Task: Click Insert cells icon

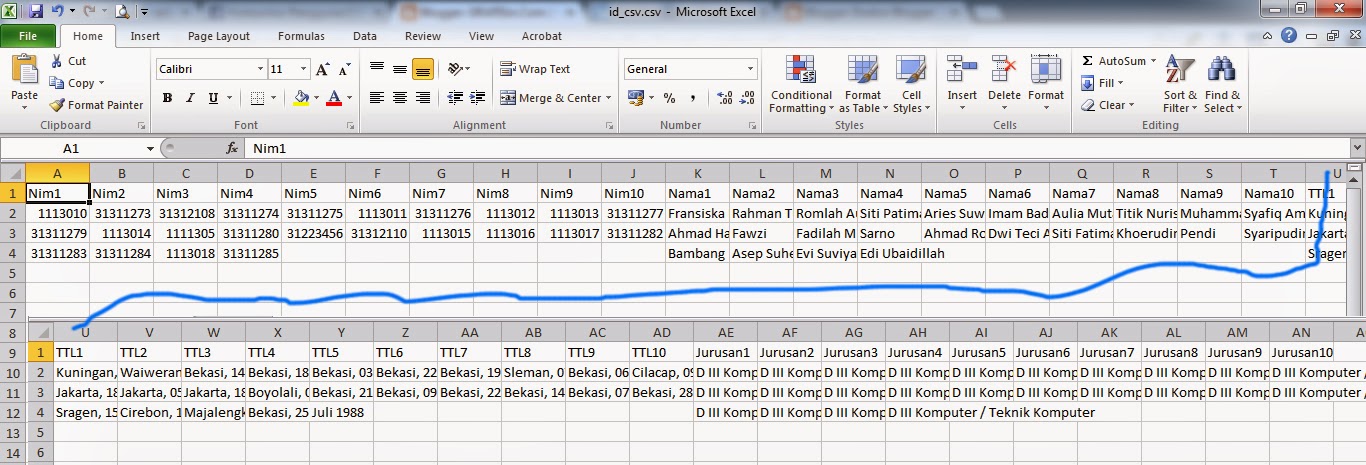Action: tap(962, 70)
